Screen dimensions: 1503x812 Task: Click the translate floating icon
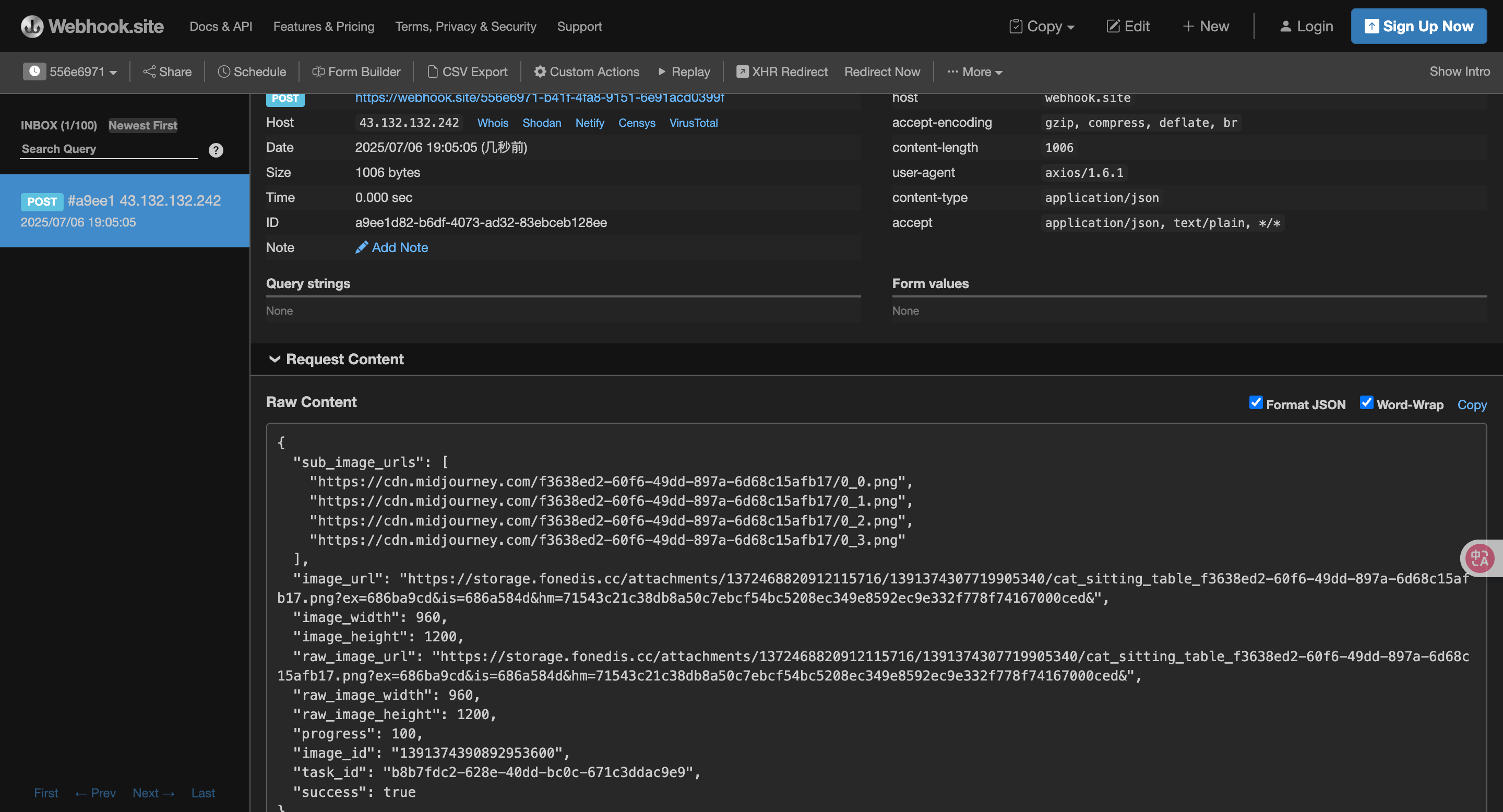1480,558
